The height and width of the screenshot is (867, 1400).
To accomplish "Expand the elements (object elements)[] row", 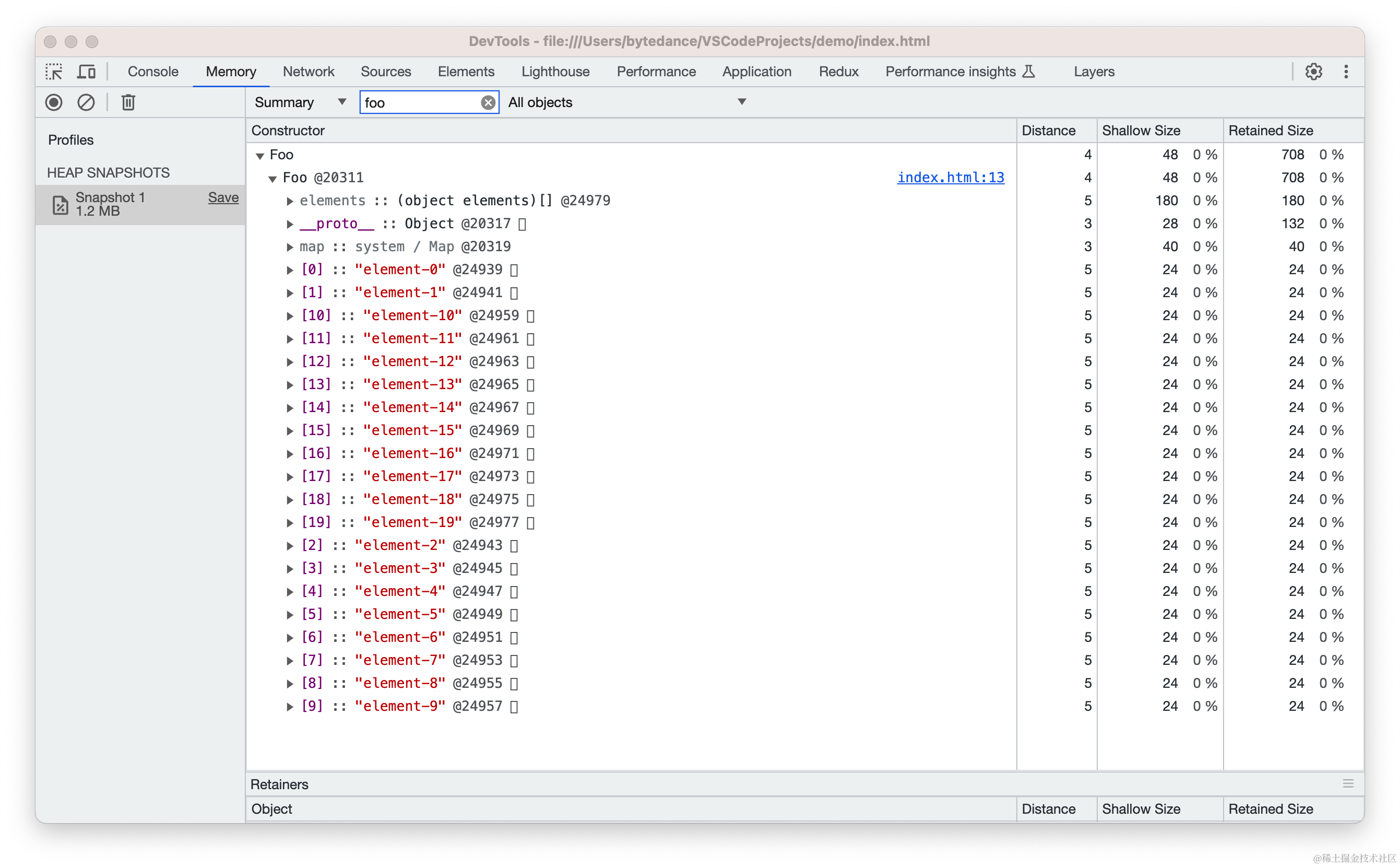I will (290, 201).
